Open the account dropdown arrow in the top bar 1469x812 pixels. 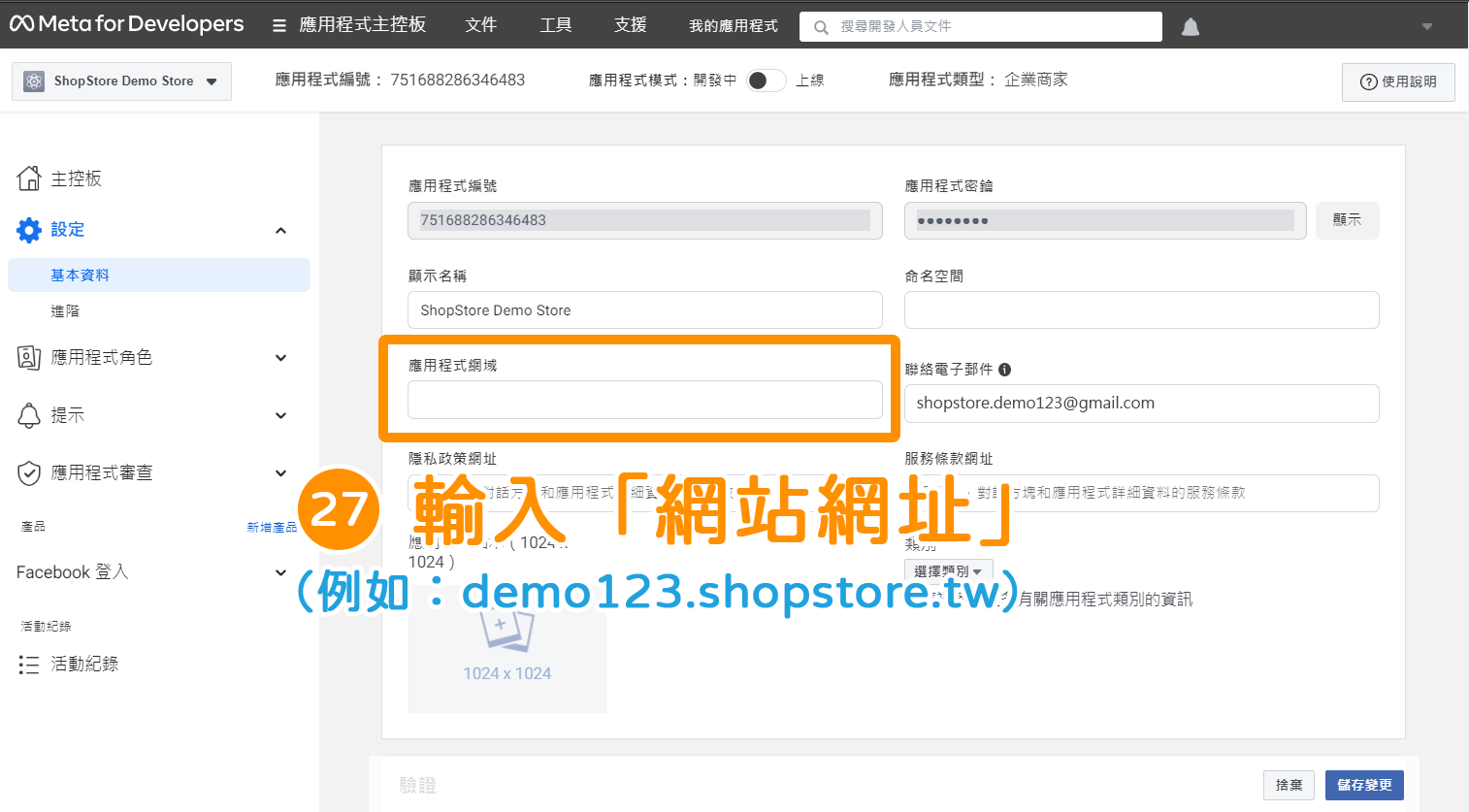click(1427, 26)
